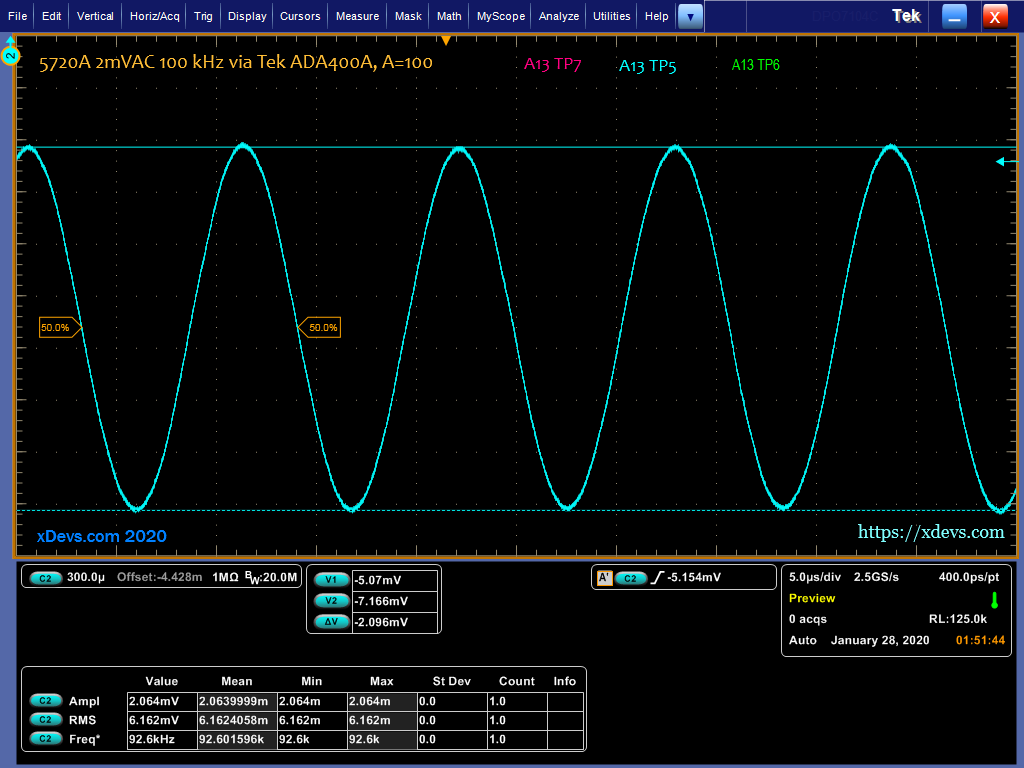Screen dimensions: 1024x768
Task: Click the trigger A badge
Action: pos(605,578)
